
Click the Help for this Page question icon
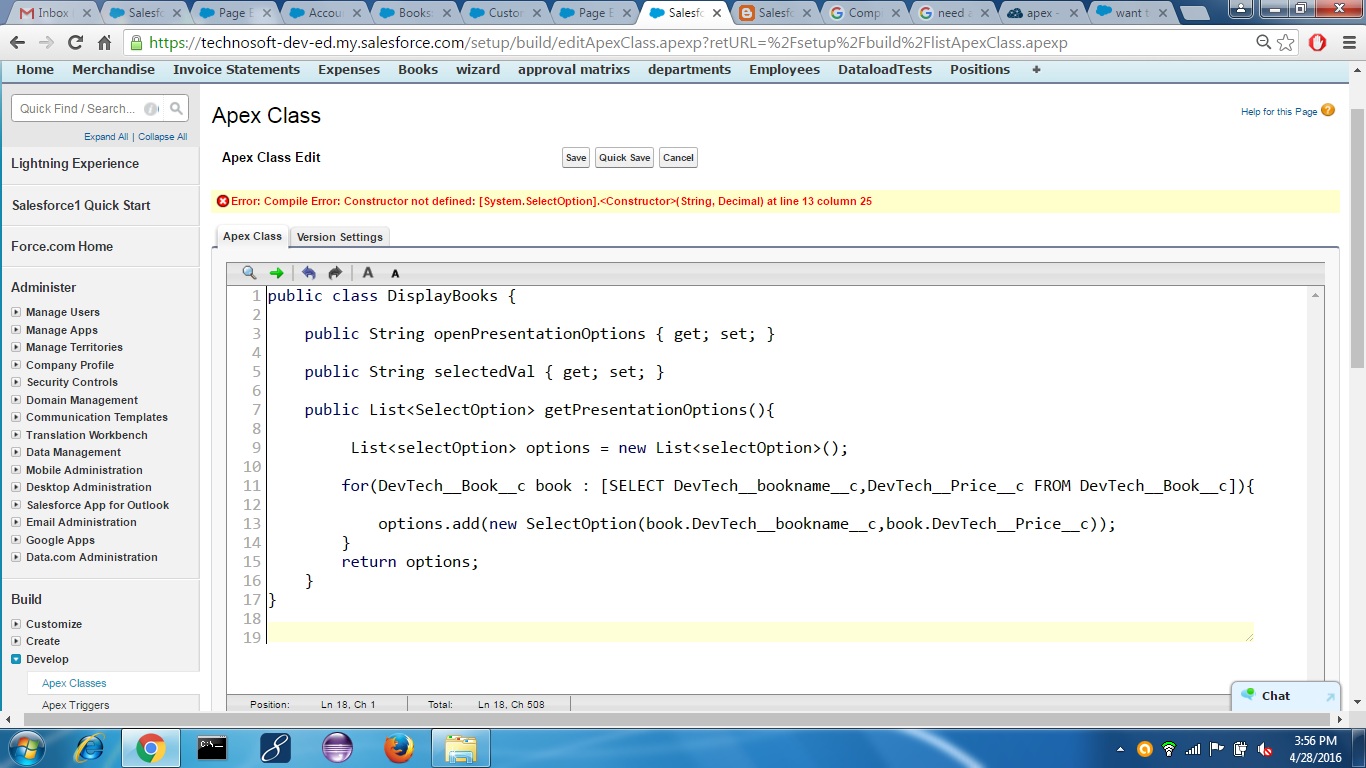point(1327,111)
